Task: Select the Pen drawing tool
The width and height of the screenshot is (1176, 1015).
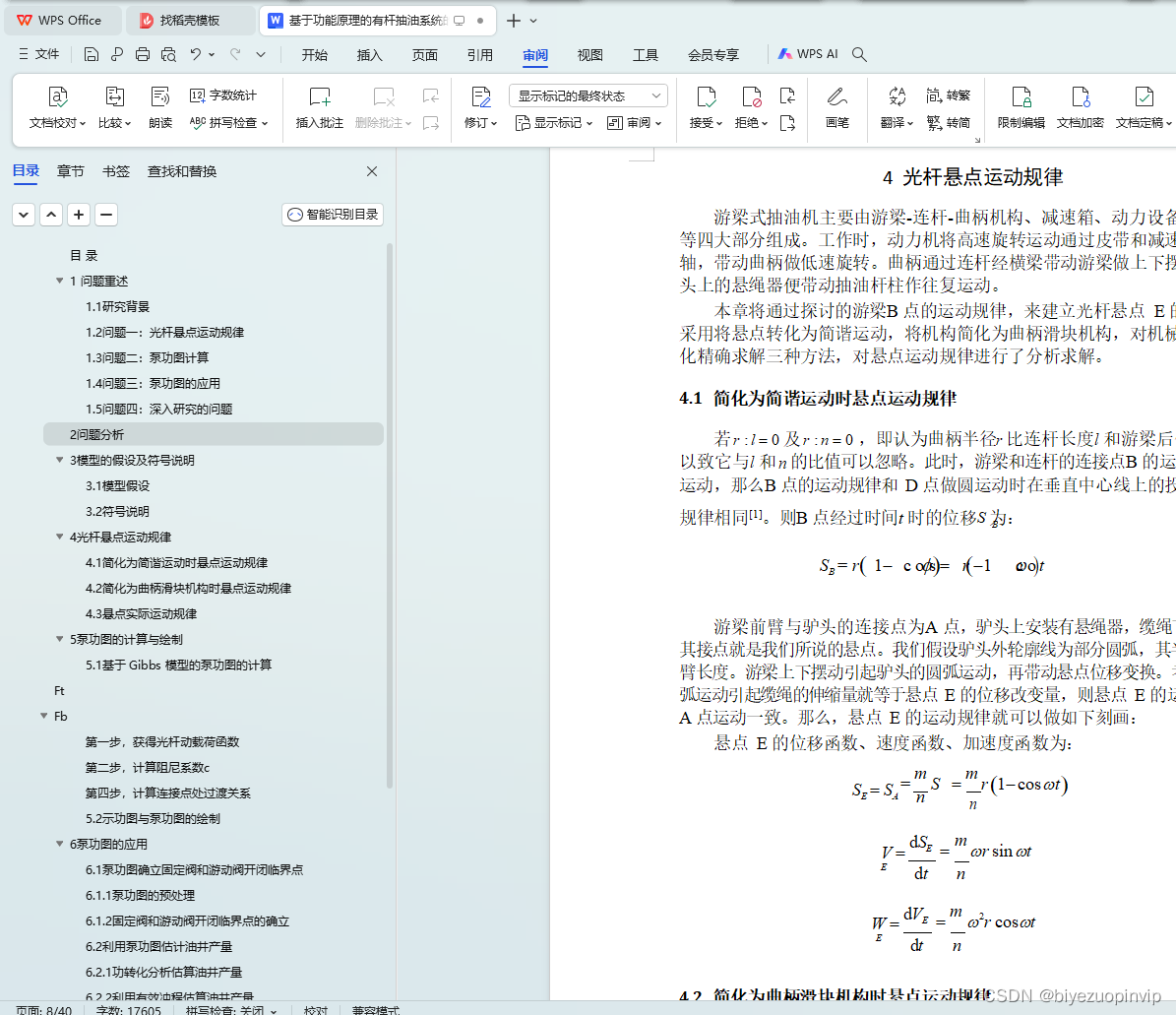Action: click(x=837, y=108)
